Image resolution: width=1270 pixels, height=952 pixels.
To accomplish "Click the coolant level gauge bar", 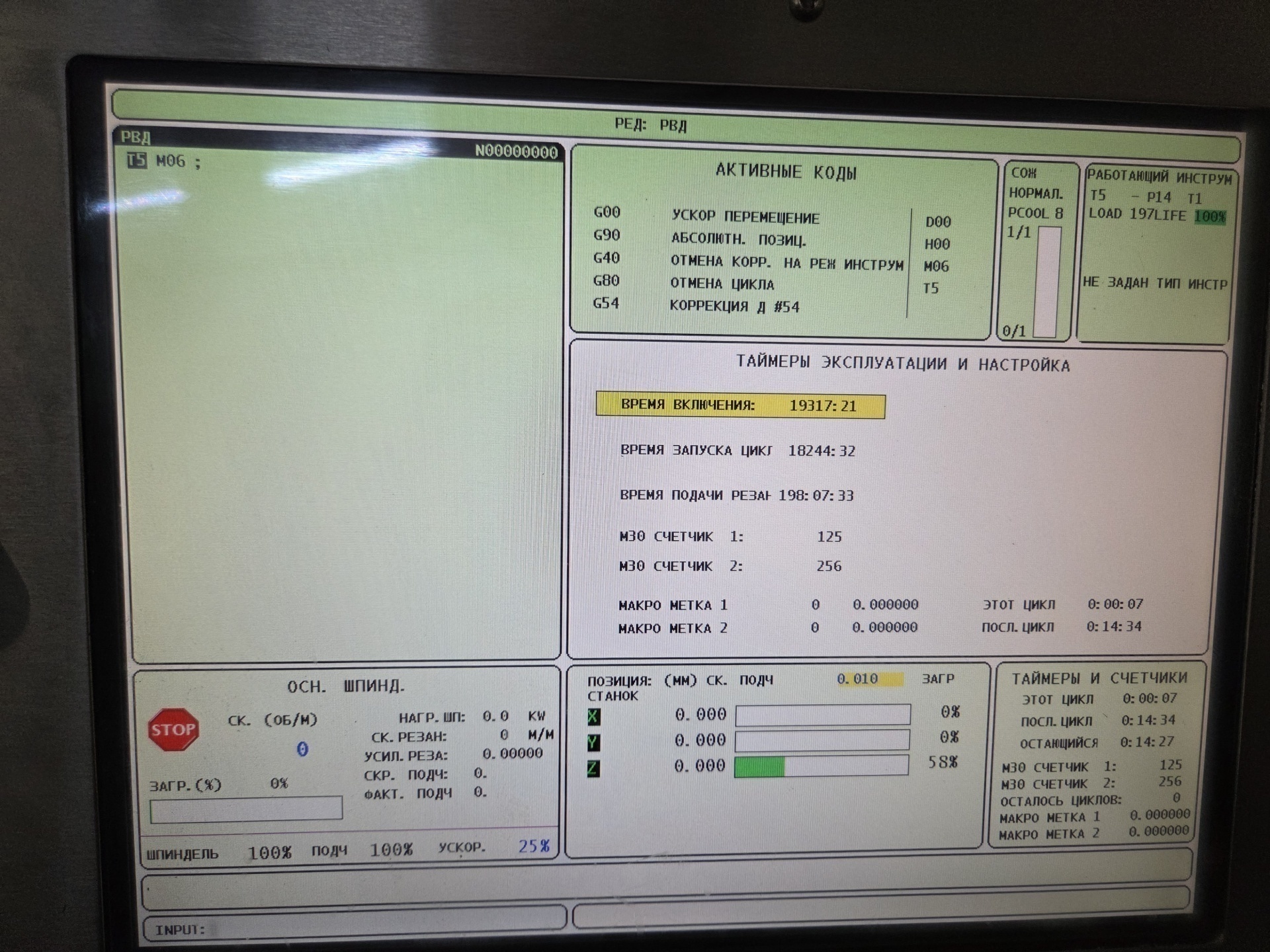I will (x=1048, y=281).
